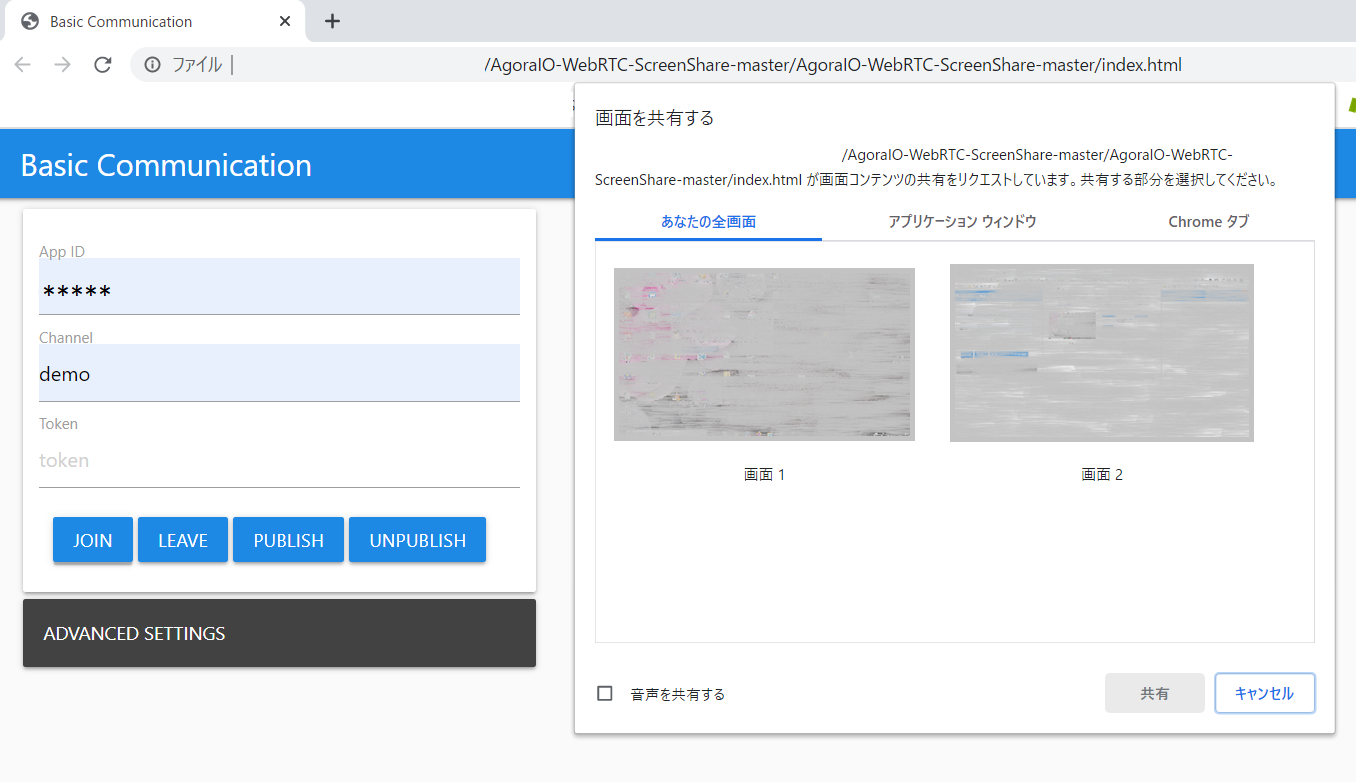Click the 画面 1 label text
The width and height of the screenshot is (1356, 782).
point(764,474)
